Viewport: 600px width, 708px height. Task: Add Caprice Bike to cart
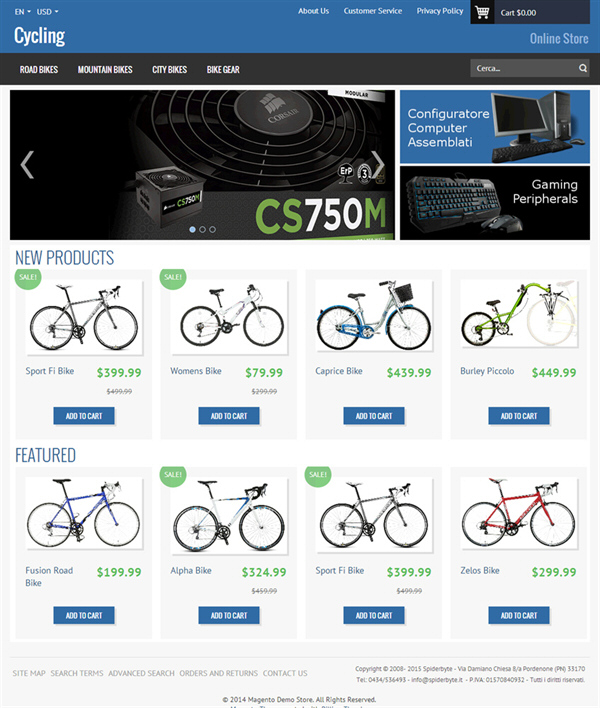374,416
